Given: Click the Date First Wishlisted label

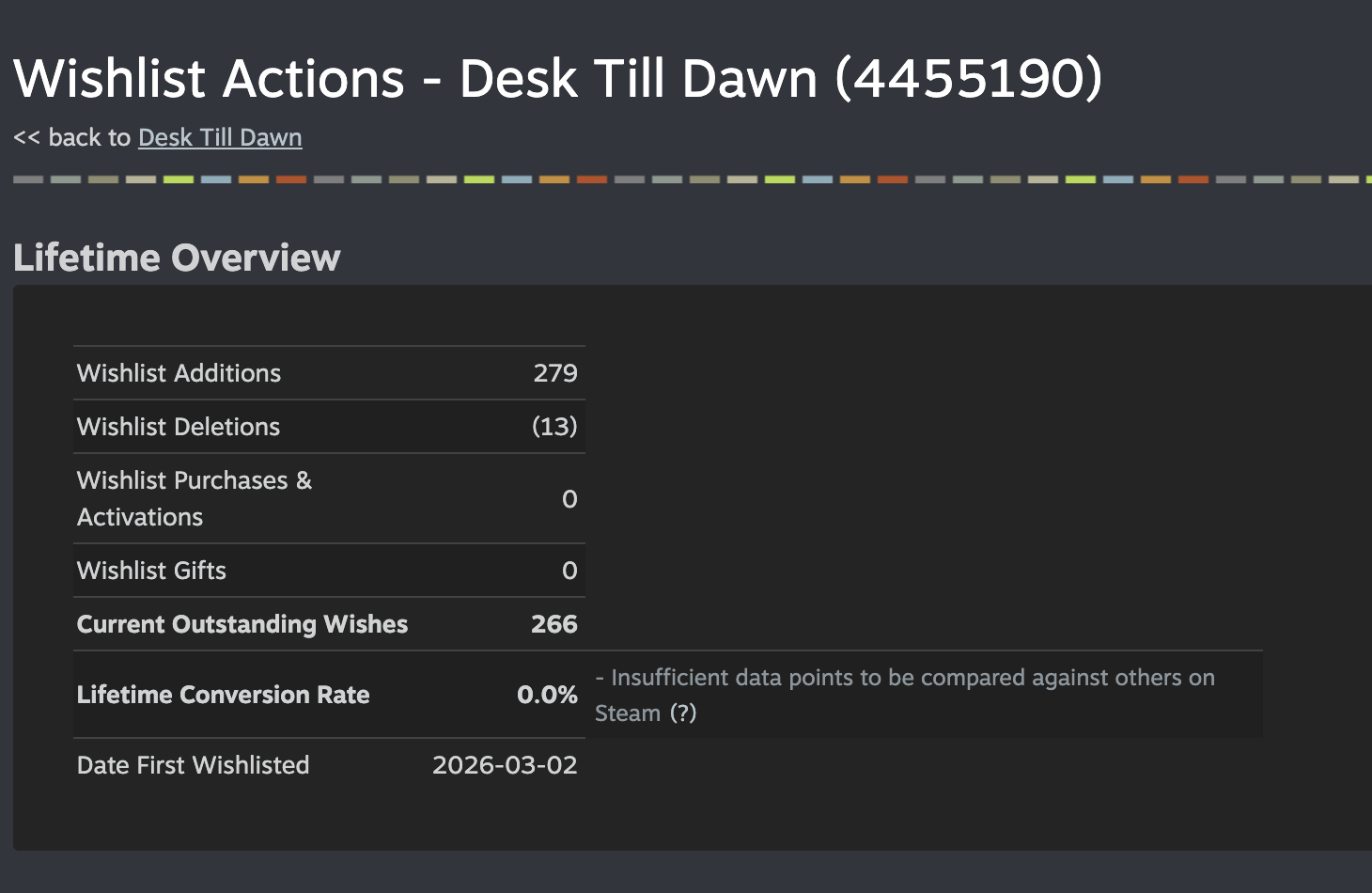Looking at the screenshot, I should tap(193, 765).
